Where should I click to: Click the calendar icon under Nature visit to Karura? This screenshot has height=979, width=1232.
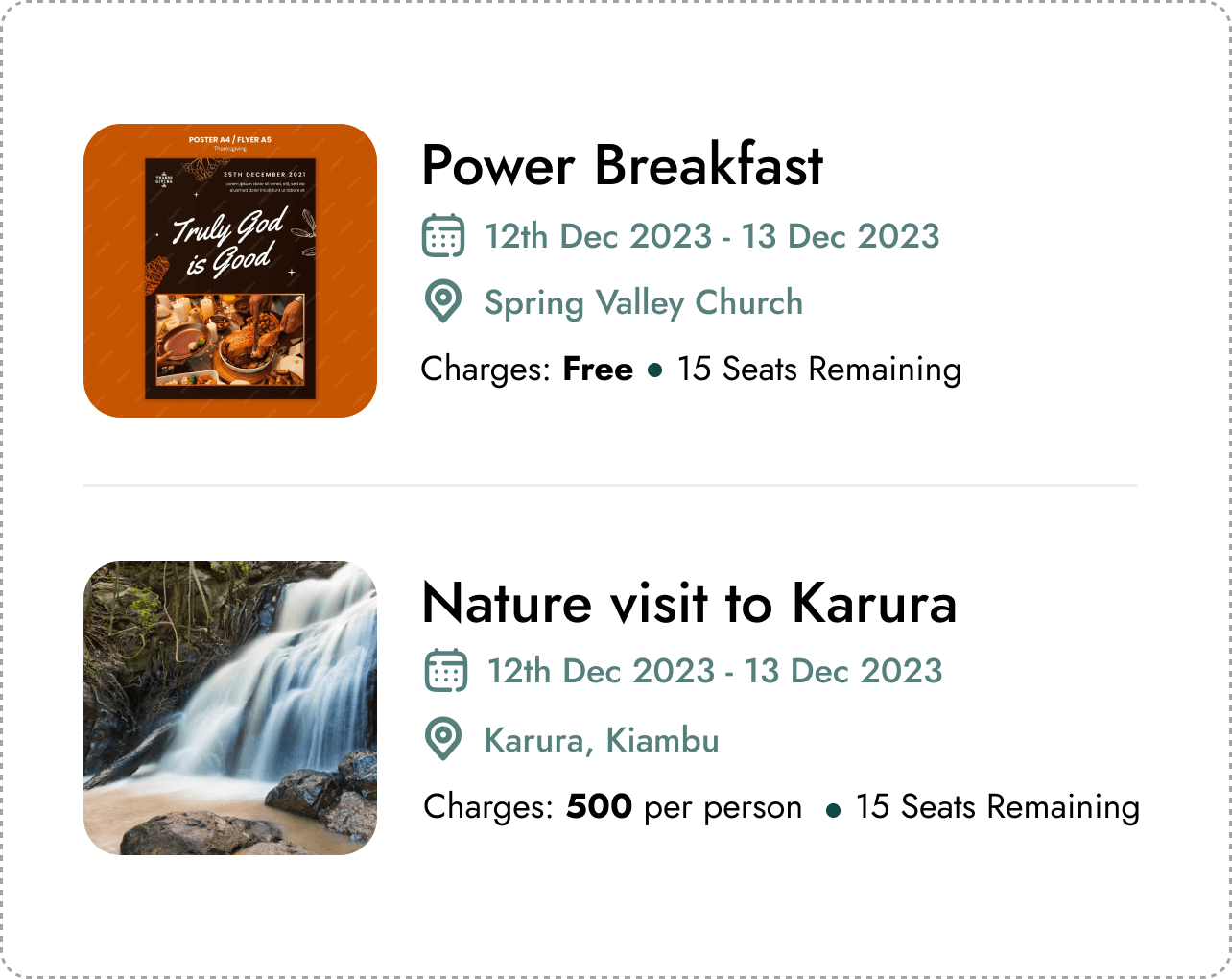(446, 671)
